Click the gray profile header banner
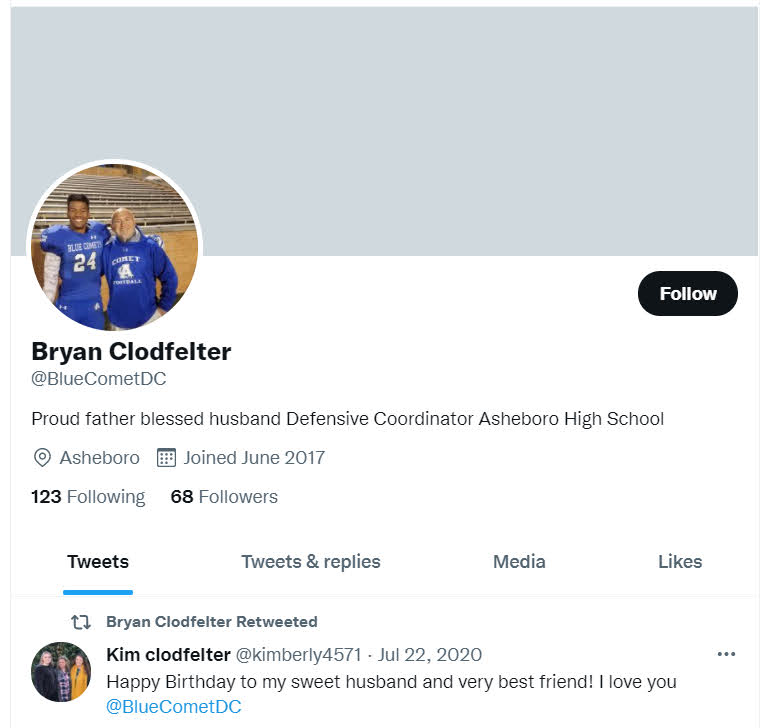Image resolution: width=781 pixels, height=728 pixels. 384,131
